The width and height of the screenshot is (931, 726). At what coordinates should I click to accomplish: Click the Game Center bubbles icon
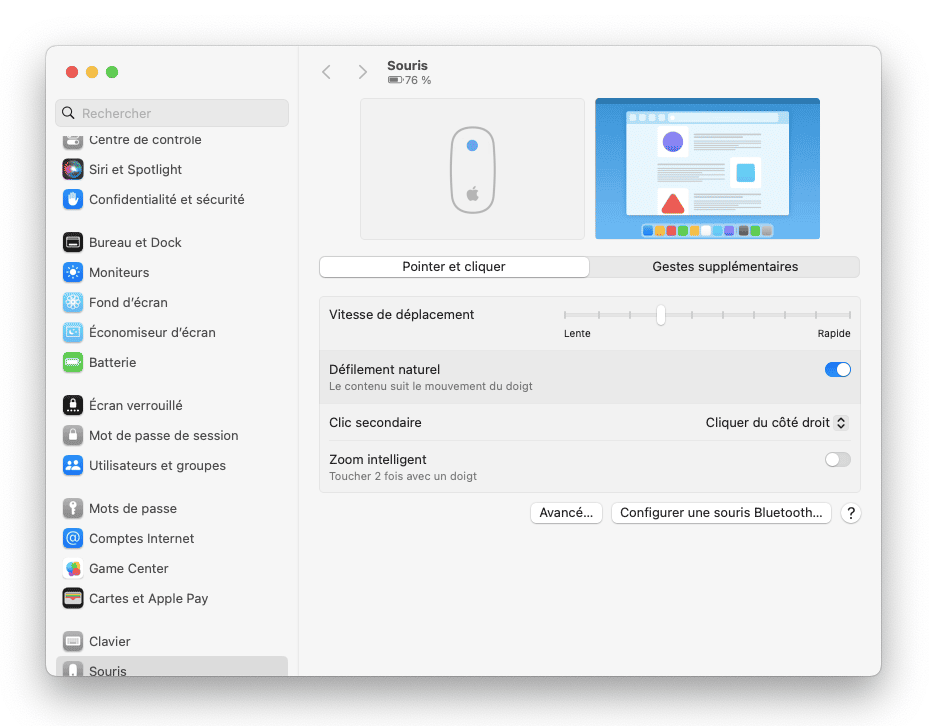tap(73, 568)
